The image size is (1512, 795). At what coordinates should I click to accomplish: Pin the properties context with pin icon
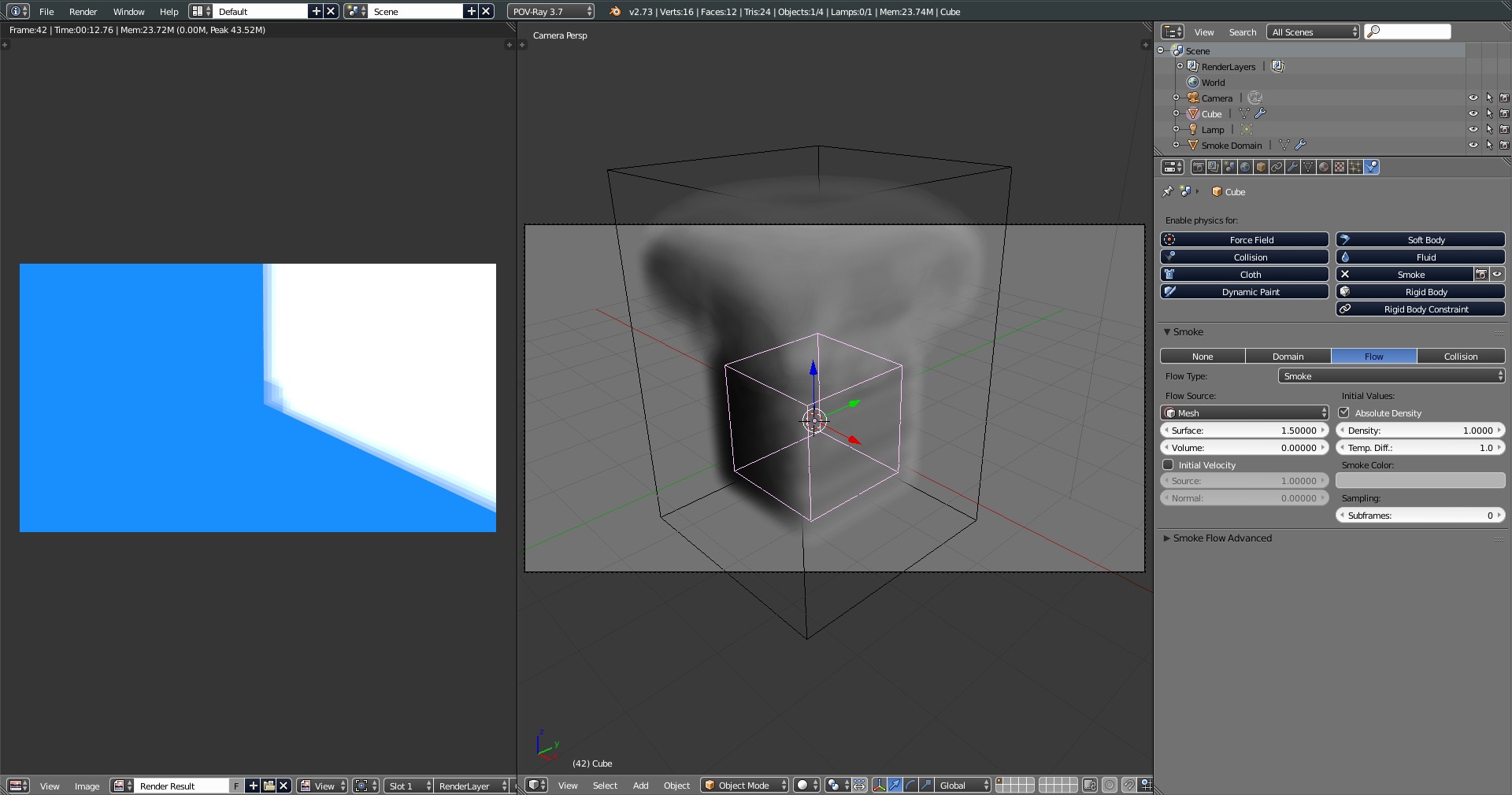coord(1168,191)
